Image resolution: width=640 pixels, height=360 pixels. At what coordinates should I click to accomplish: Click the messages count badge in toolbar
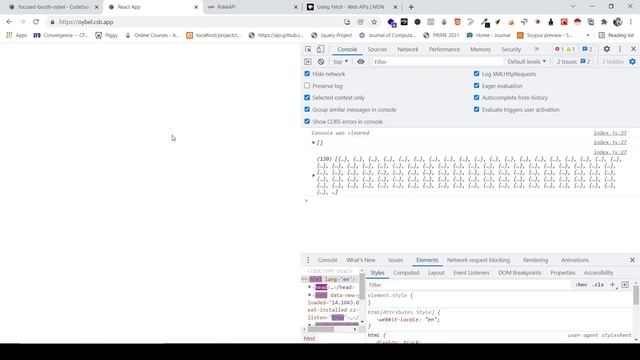(x=587, y=49)
